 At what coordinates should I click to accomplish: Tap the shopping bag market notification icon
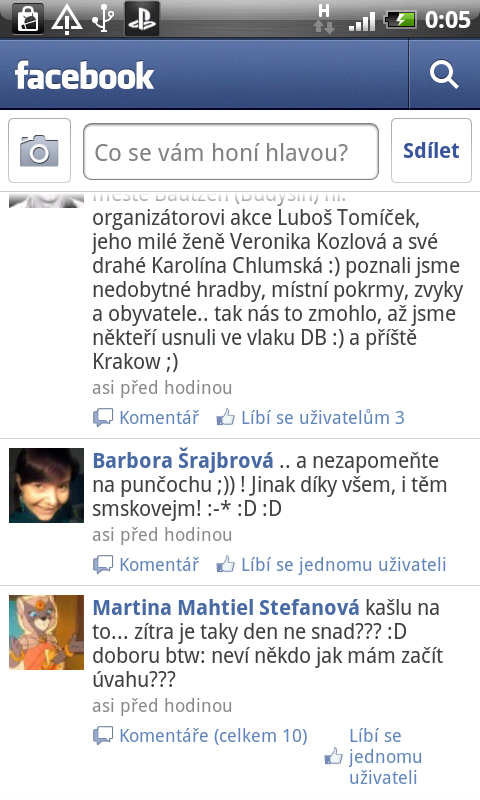29,19
